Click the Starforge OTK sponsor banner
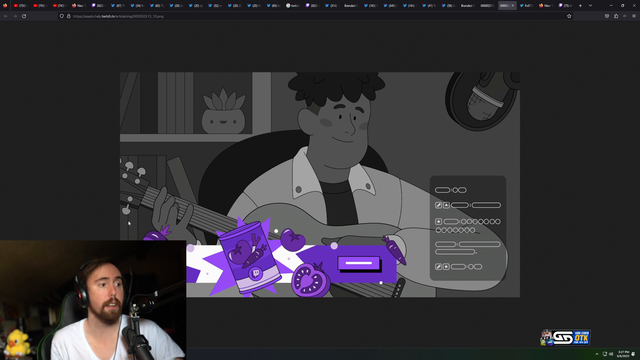 pyautogui.click(x=565, y=338)
